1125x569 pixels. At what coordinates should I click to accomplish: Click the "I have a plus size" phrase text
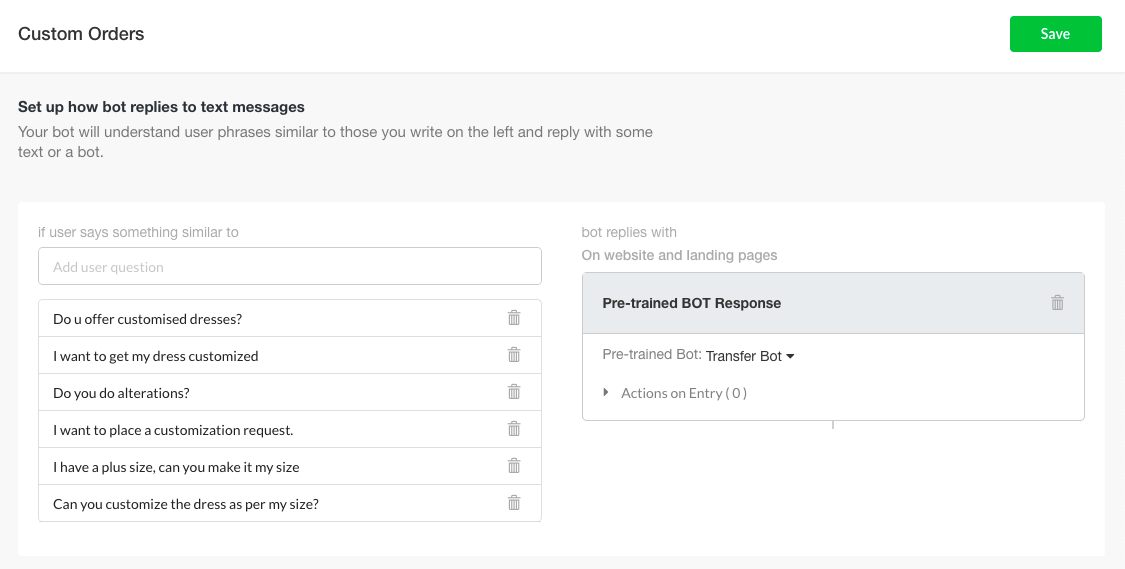(x=176, y=467)
